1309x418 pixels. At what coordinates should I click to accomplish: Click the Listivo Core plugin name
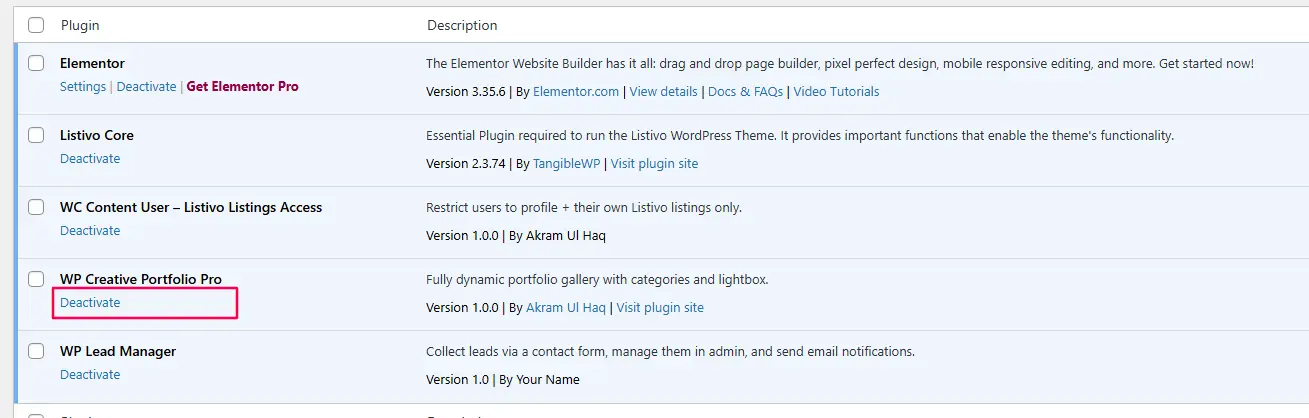[97, 135]
